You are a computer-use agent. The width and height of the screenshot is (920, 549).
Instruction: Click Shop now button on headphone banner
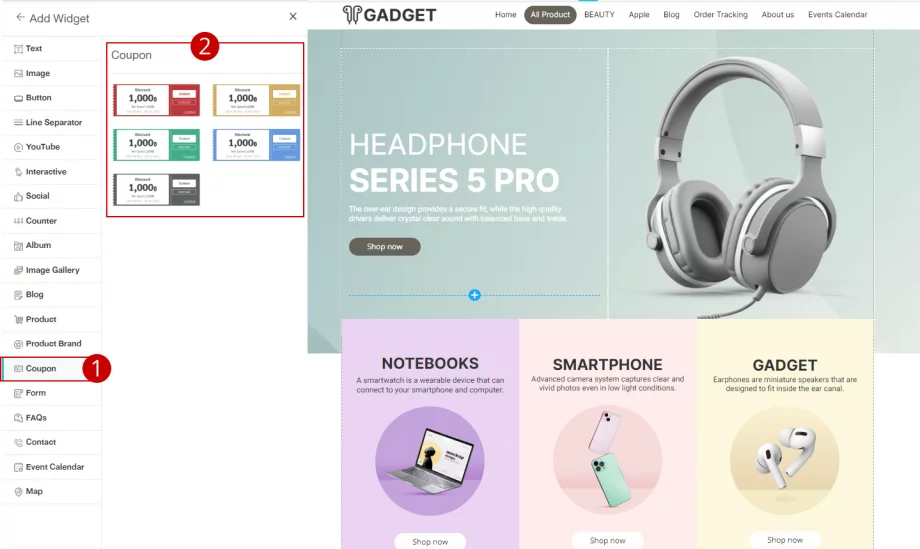tap(384, 246)
